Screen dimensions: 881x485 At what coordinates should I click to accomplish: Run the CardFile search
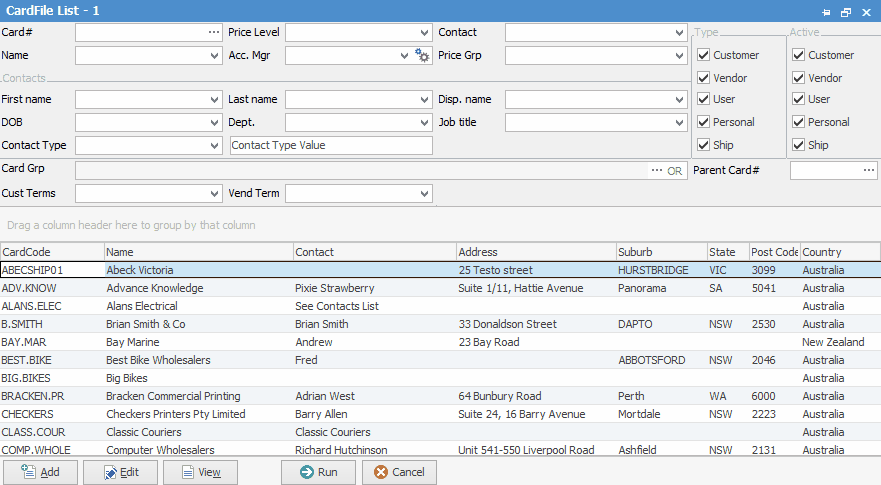pos(319,472)
